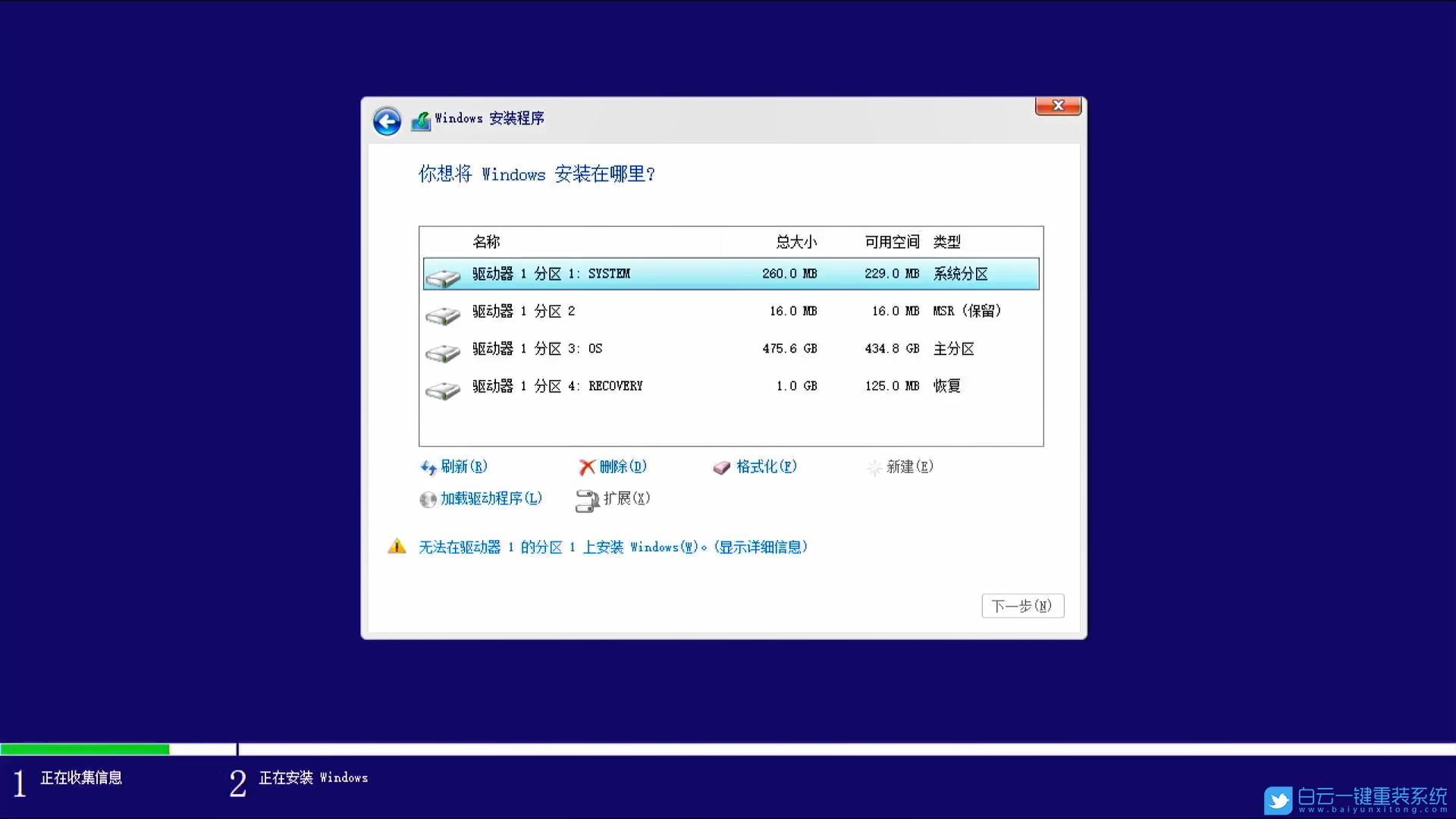Click the 下一步(N) button
The image size is (1456, 819).
[x=1022, y=606]
